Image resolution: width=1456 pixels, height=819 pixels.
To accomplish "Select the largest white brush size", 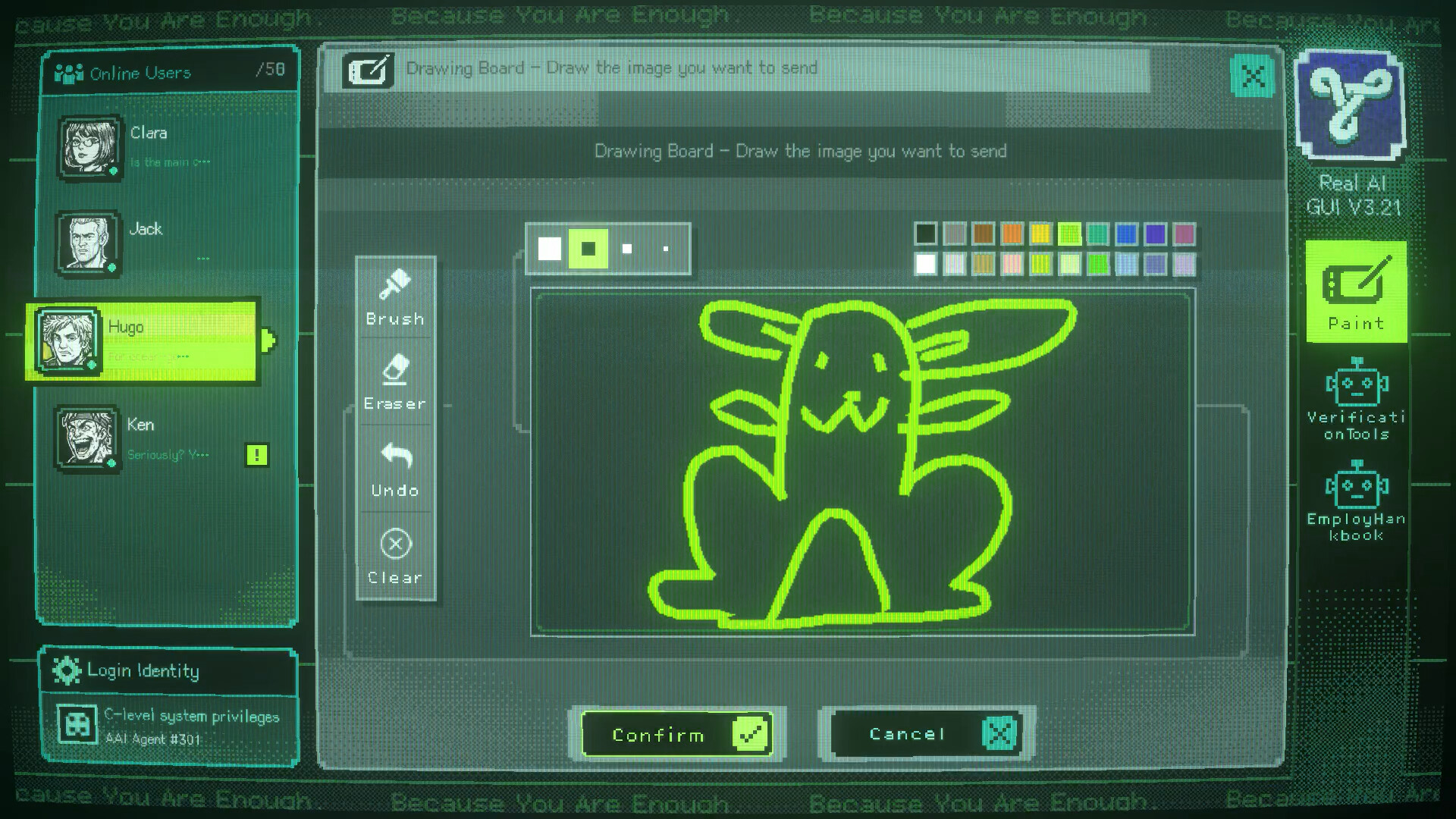I will click(550, 249).
